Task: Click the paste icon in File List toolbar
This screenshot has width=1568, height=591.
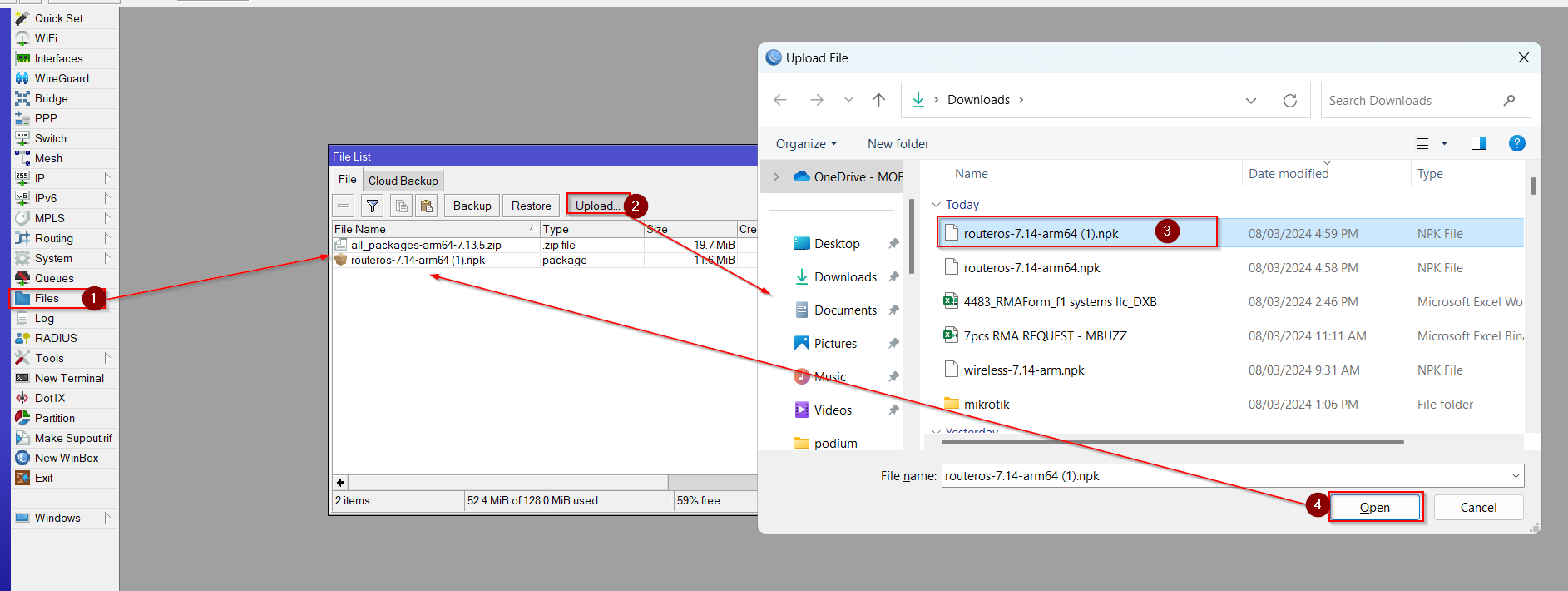Action: tap(427, 206)
